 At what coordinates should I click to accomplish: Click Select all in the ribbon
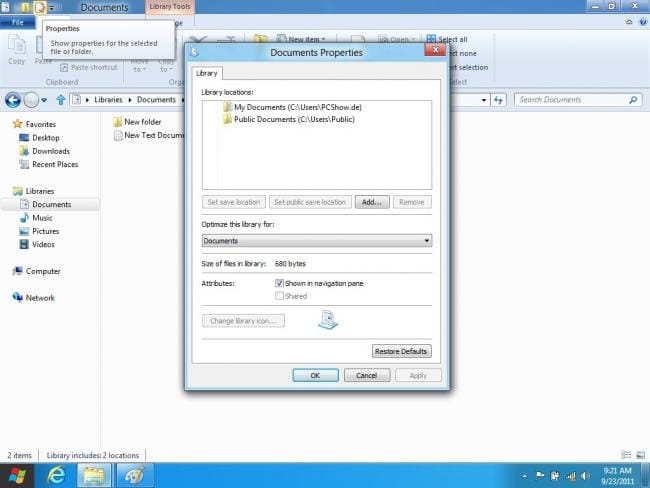point(447,39)
